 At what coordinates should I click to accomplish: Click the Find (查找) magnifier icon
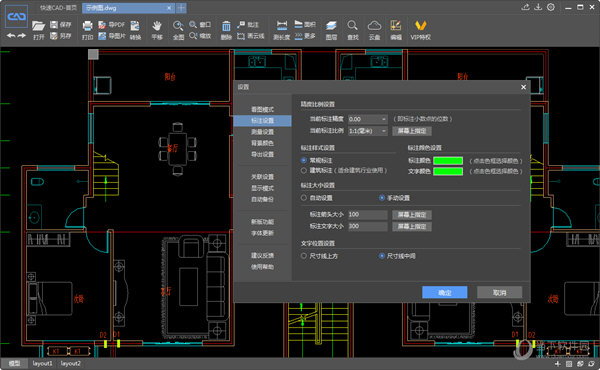[352, 26]
